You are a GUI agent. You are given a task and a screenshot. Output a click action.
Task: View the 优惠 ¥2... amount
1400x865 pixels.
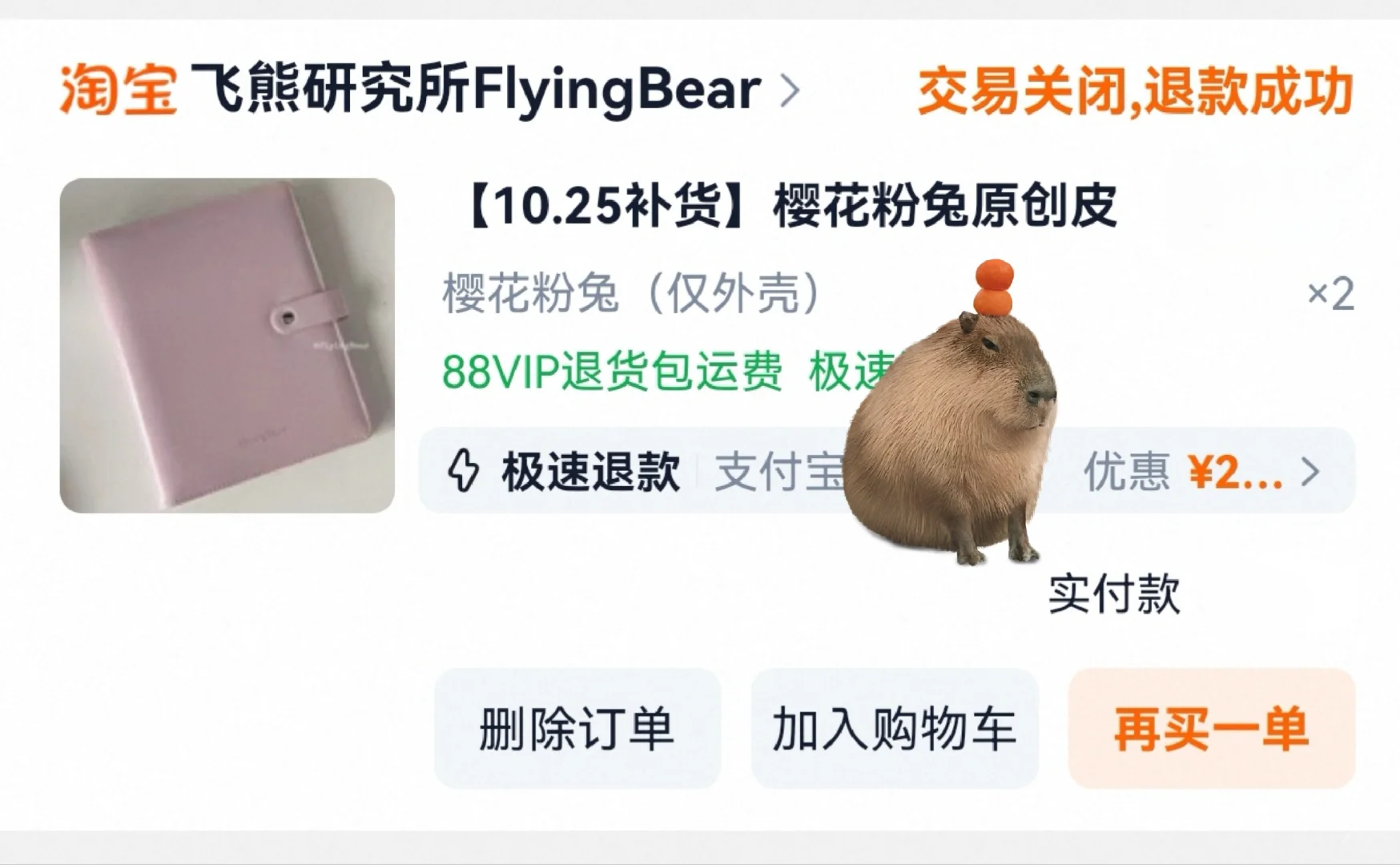[1183, 471]
